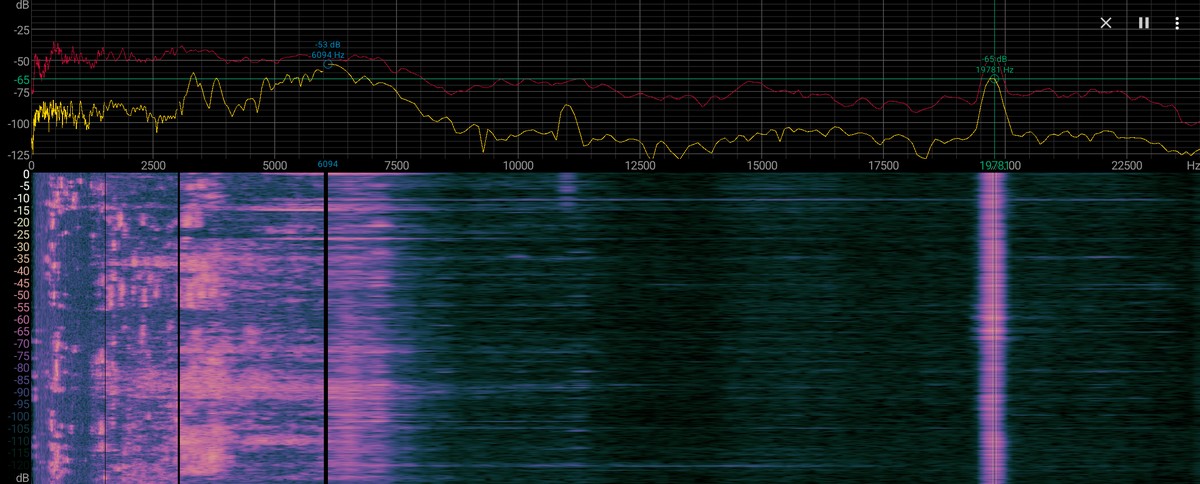
Task: Click the black vertical line near 3000 Hz in spectrogram
Action: click(x=178, y=320)
